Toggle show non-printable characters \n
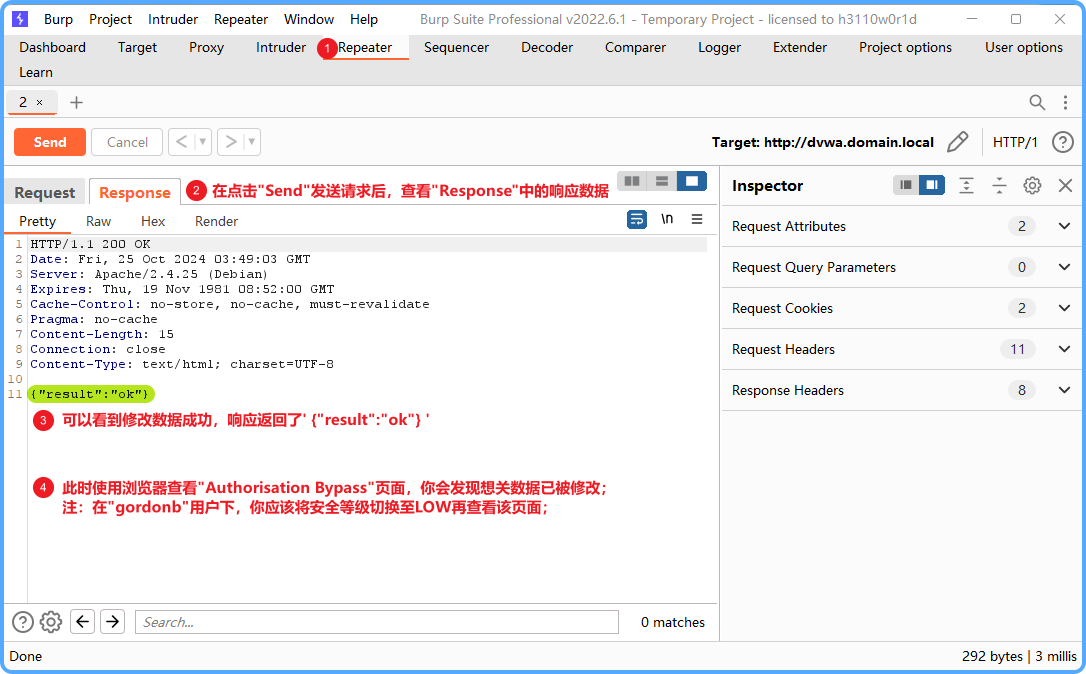Viewport: 1086px width, 674px height. click(667, 219)
